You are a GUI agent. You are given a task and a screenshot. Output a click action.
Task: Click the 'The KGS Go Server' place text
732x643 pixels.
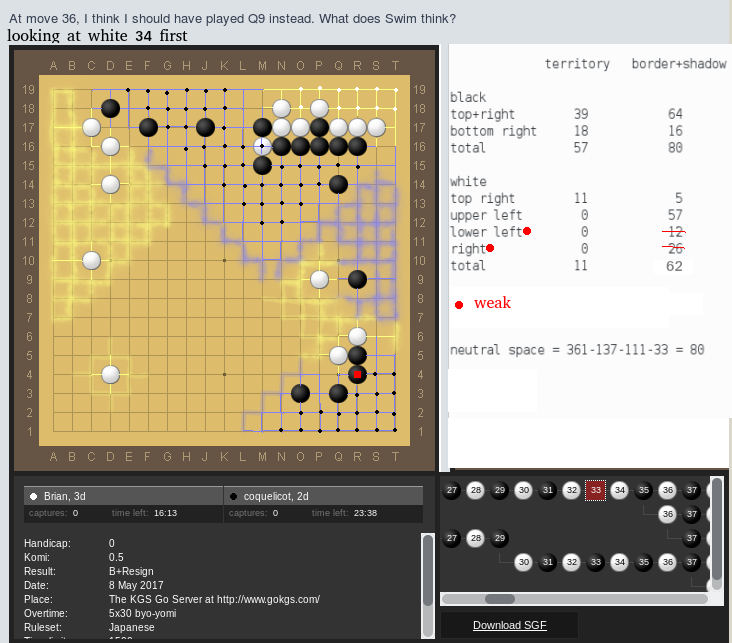[214, 600]
